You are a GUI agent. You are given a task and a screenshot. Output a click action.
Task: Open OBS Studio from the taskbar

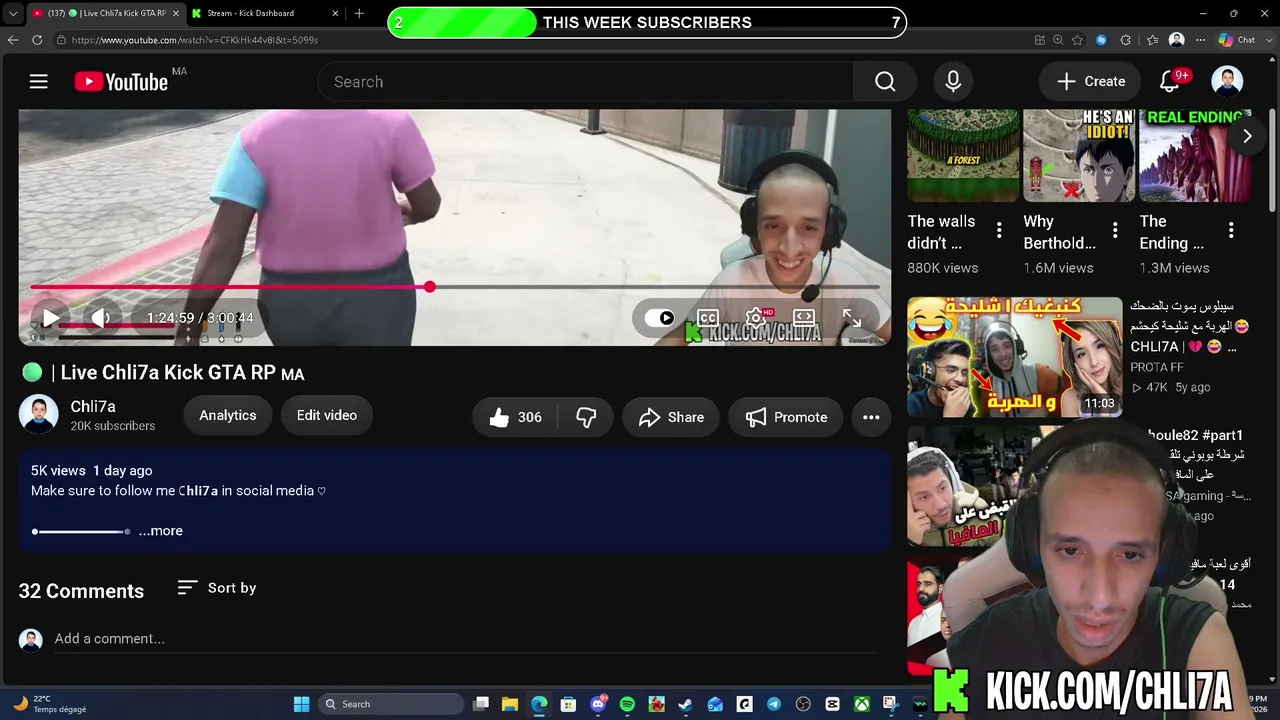click(x=803, y=704)
